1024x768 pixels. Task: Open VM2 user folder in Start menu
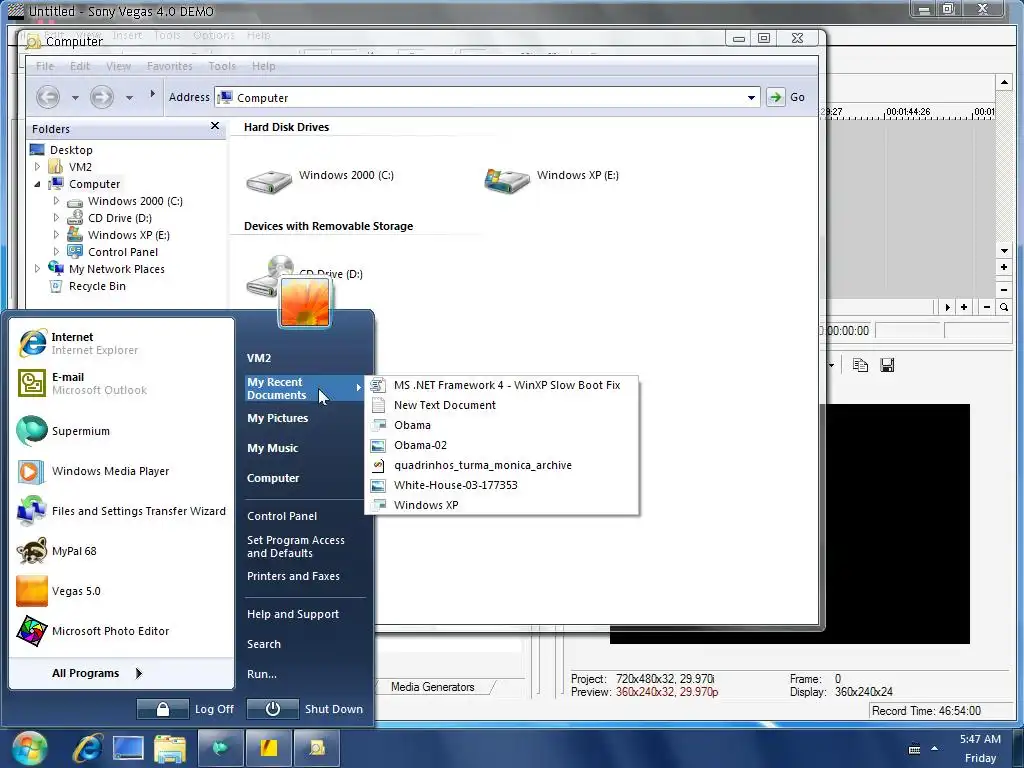[x=259, y=358]
